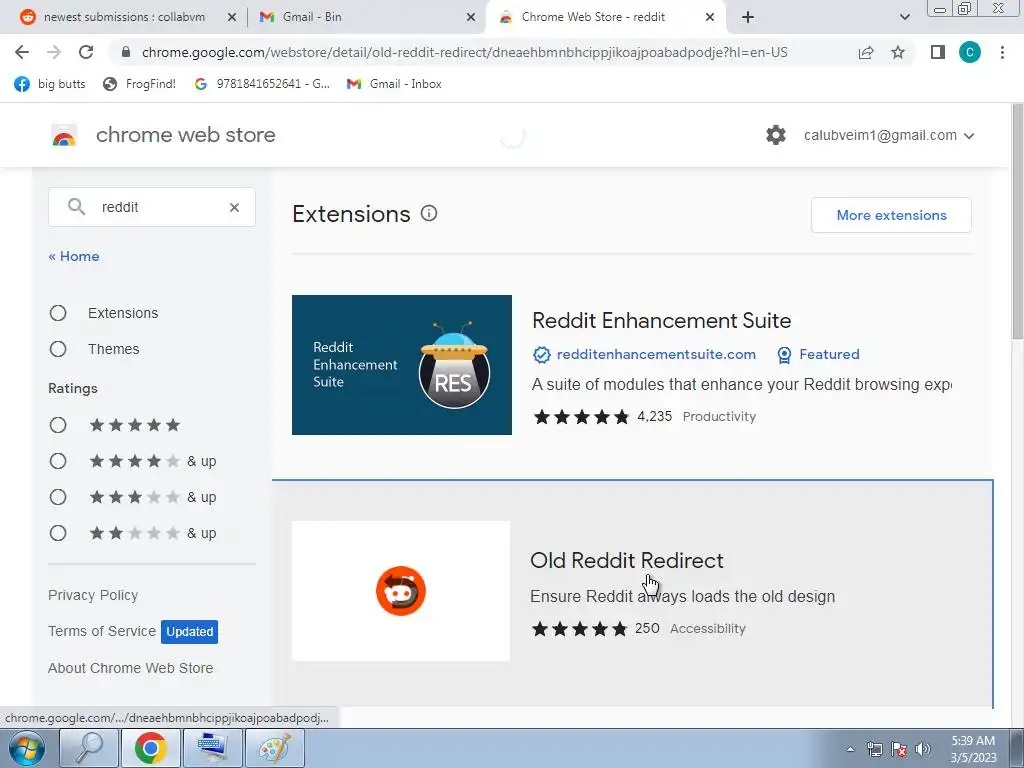The image size is (1024, 768).
Task: Expand the calubveim1@gmail.com account dropdown
Action: point(889,135)
